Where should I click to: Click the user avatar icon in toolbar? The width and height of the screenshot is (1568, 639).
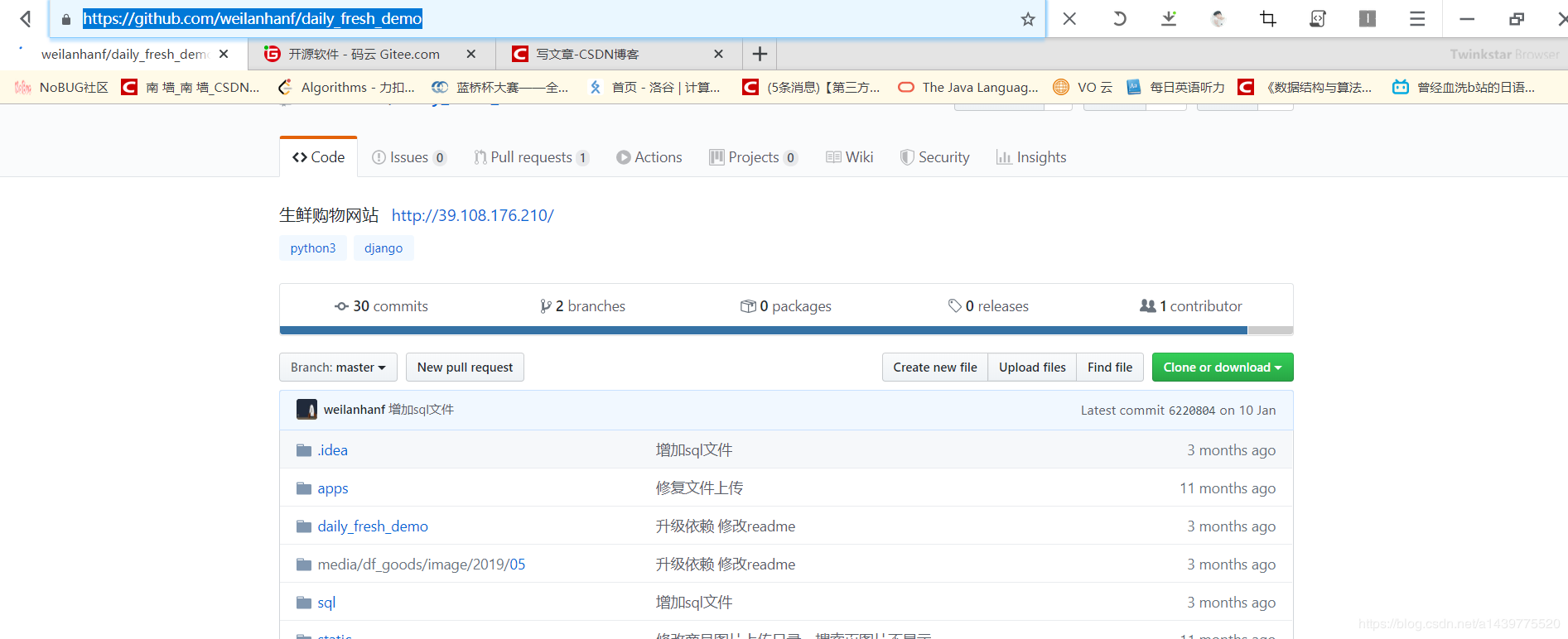1218,18
